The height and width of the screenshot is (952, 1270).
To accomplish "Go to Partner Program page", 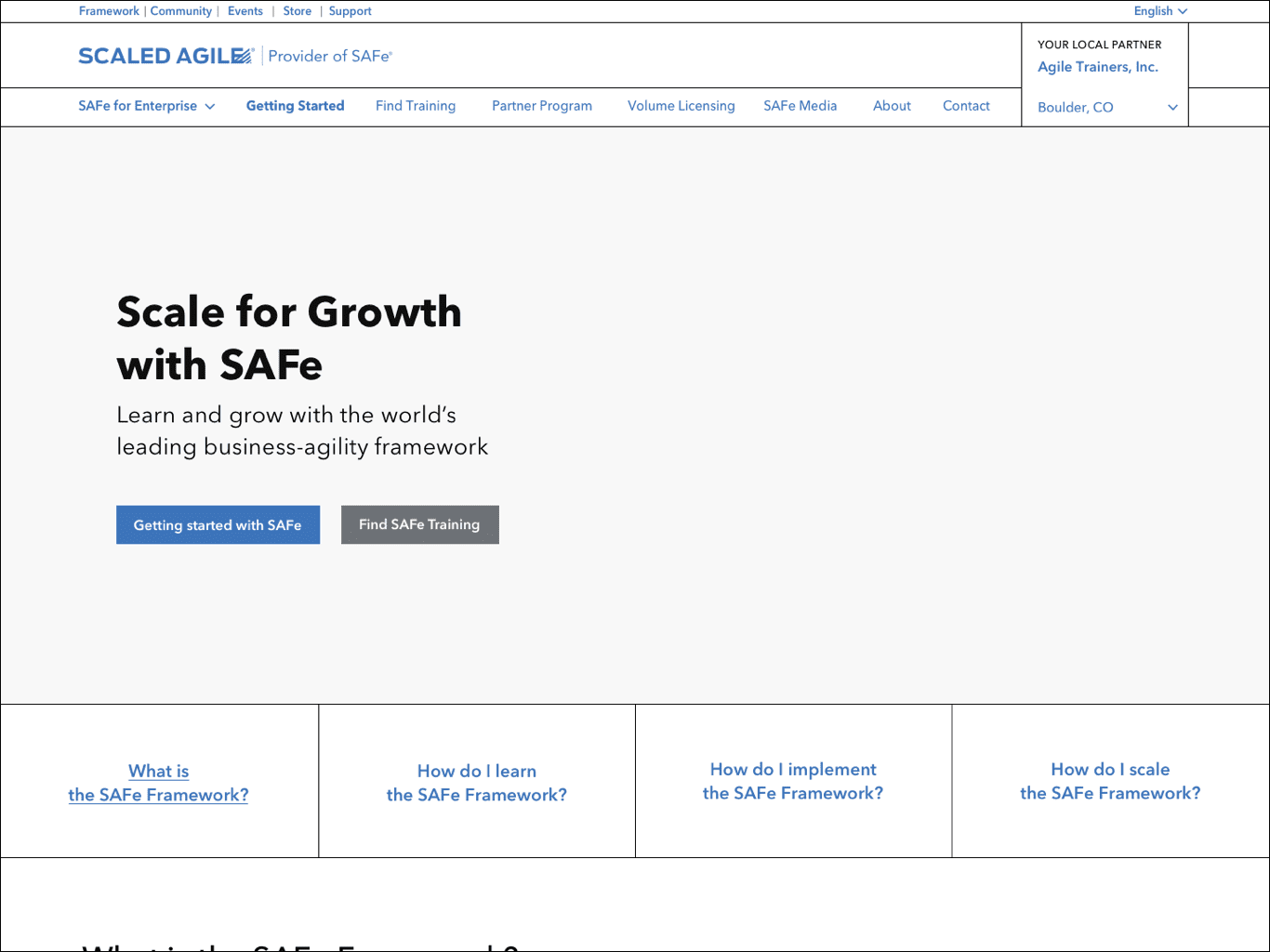I will click(x=542, y=106).
